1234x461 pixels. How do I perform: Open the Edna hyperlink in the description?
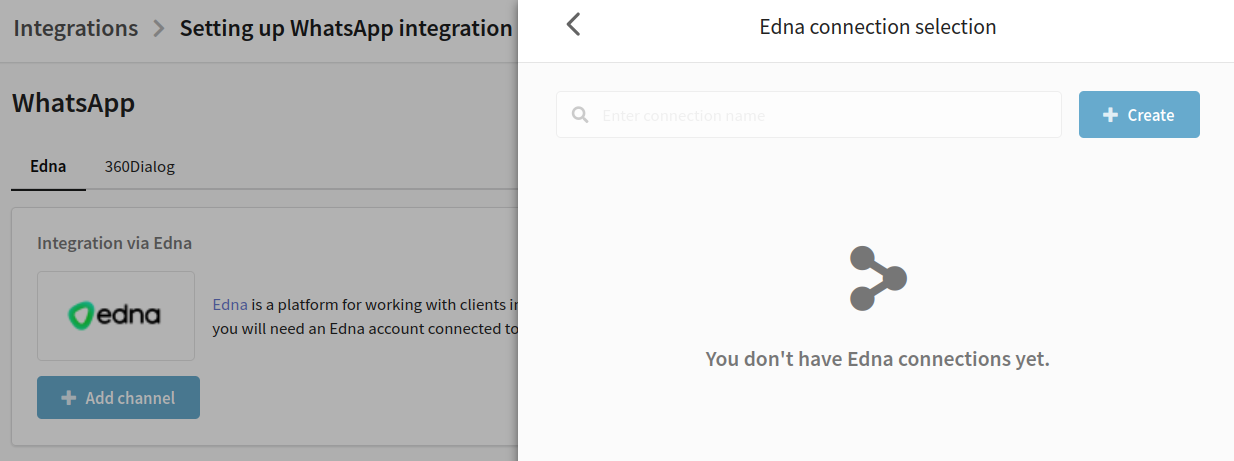click(230, 304)
